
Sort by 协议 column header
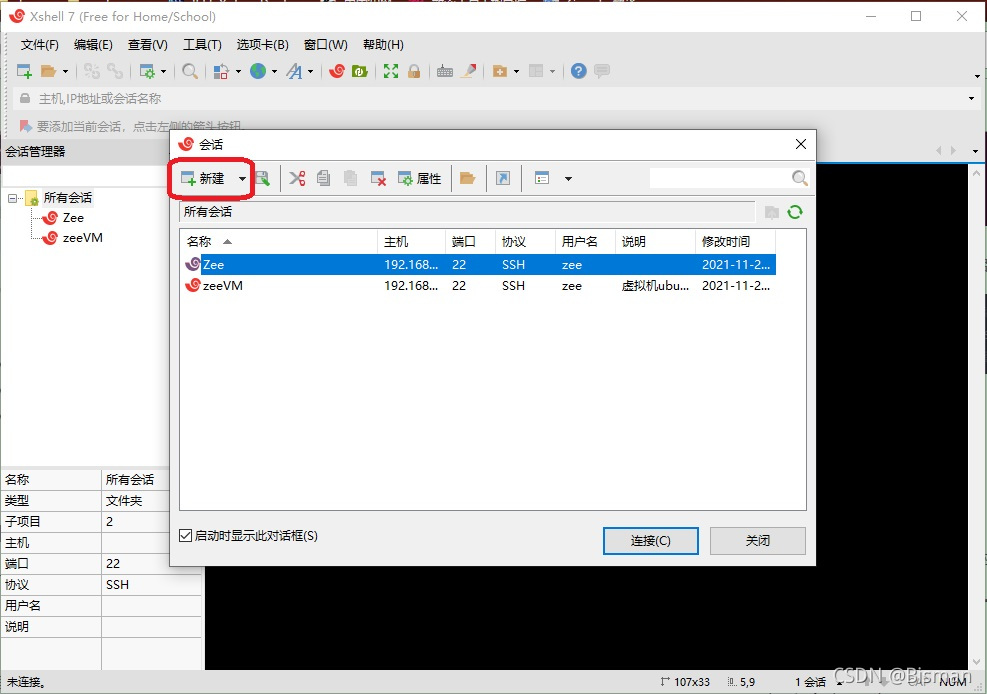(525, 242)
